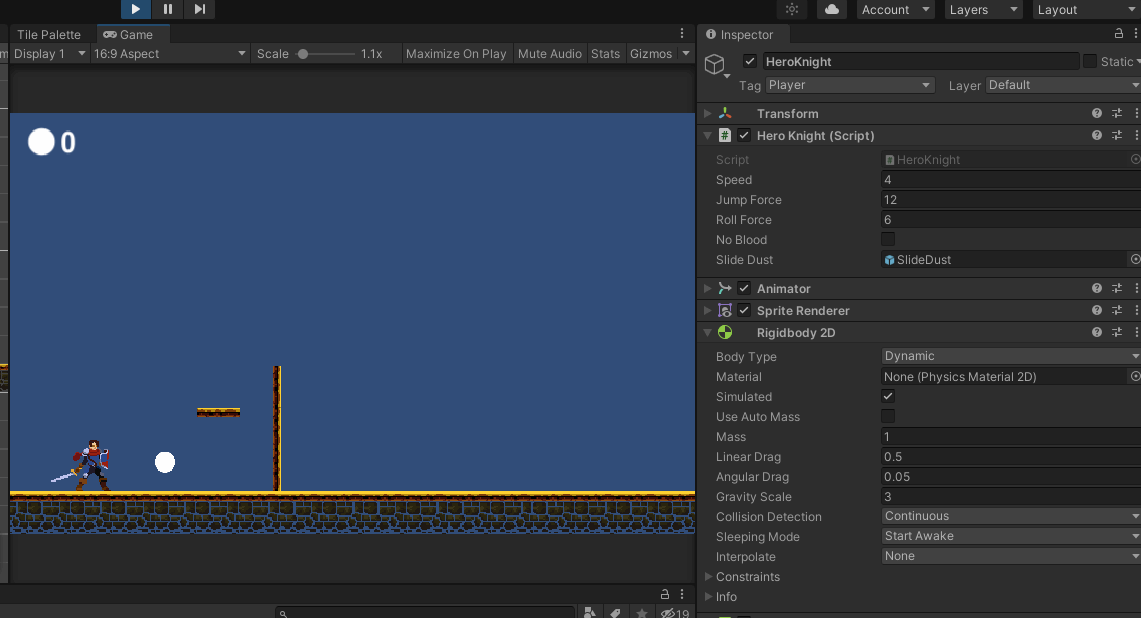Enable the No Blood checkbox

pos(887,239)
